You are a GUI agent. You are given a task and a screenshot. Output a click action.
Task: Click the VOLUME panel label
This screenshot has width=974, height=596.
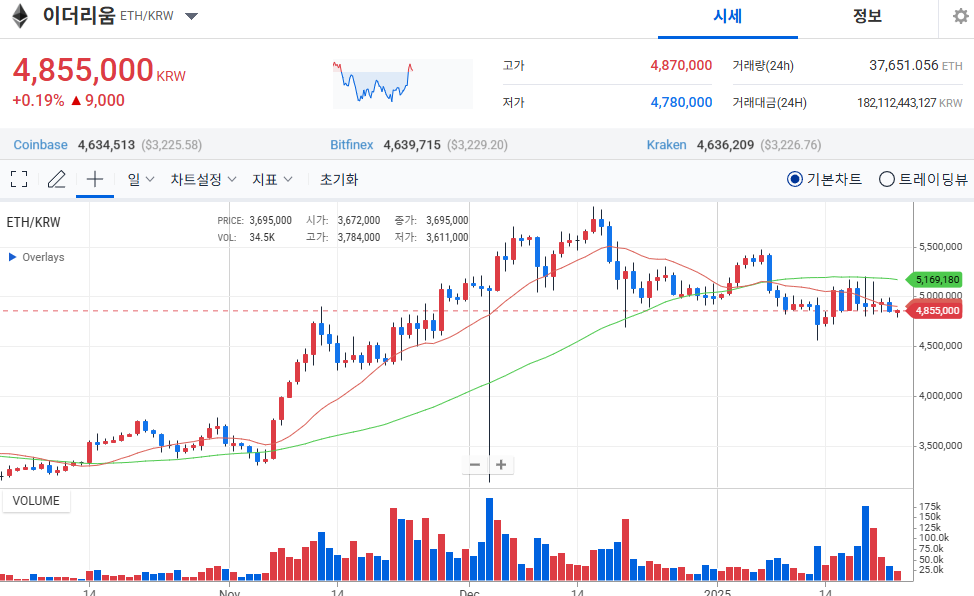tap(36, 501)
